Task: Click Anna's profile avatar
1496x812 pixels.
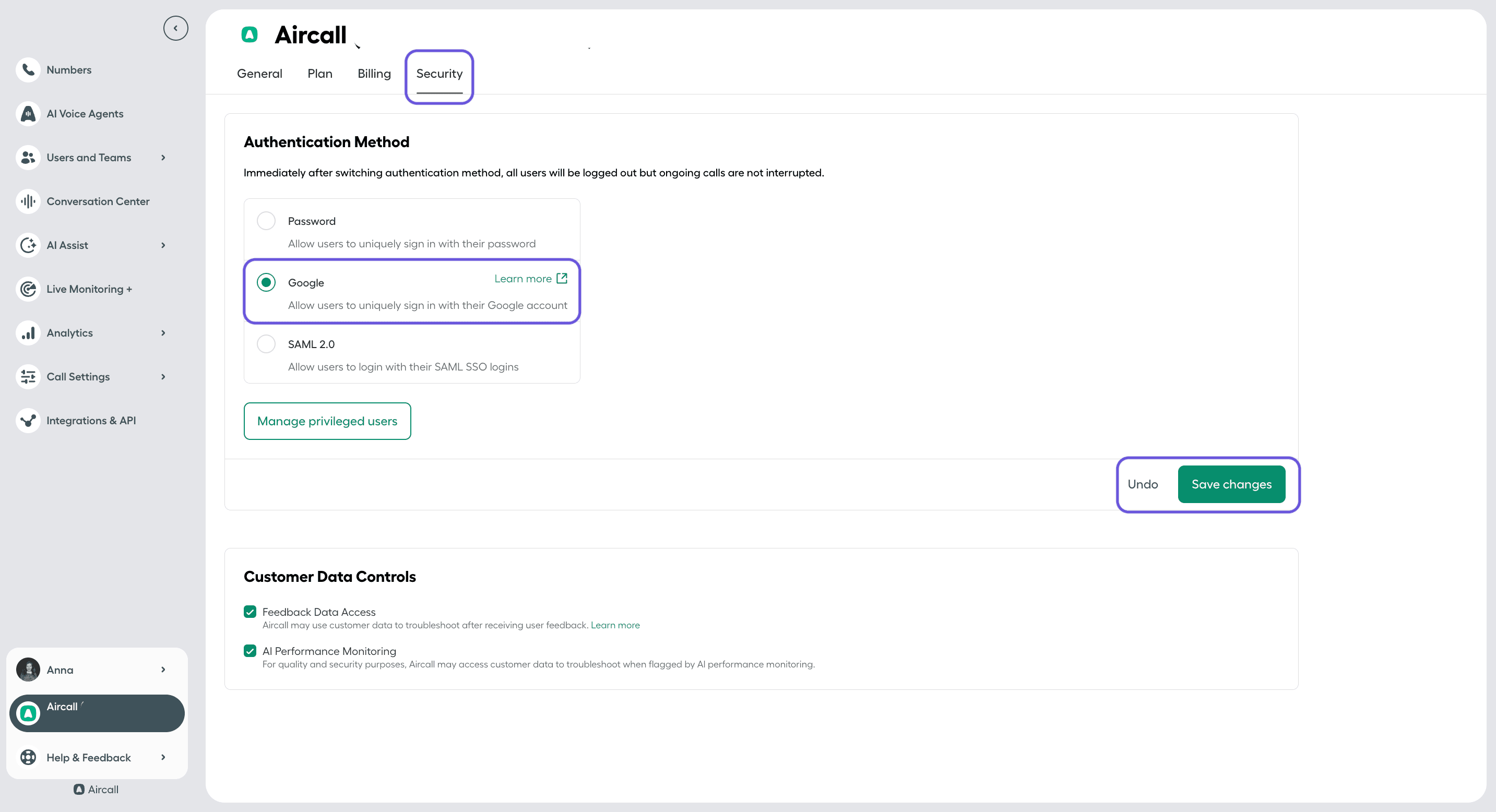Action: [x=27, y=669]
